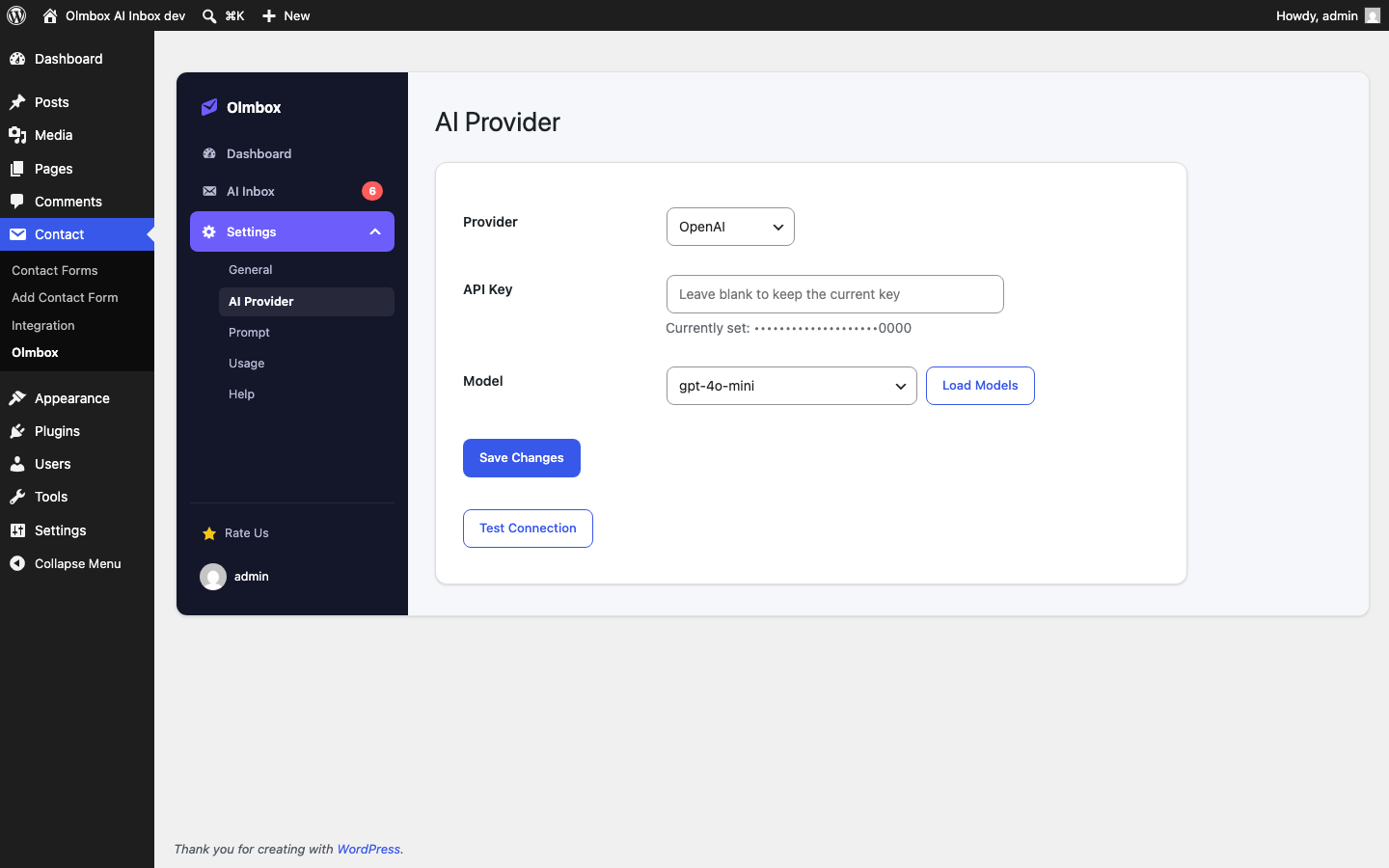Click the Test Connection button

[528, 529]
